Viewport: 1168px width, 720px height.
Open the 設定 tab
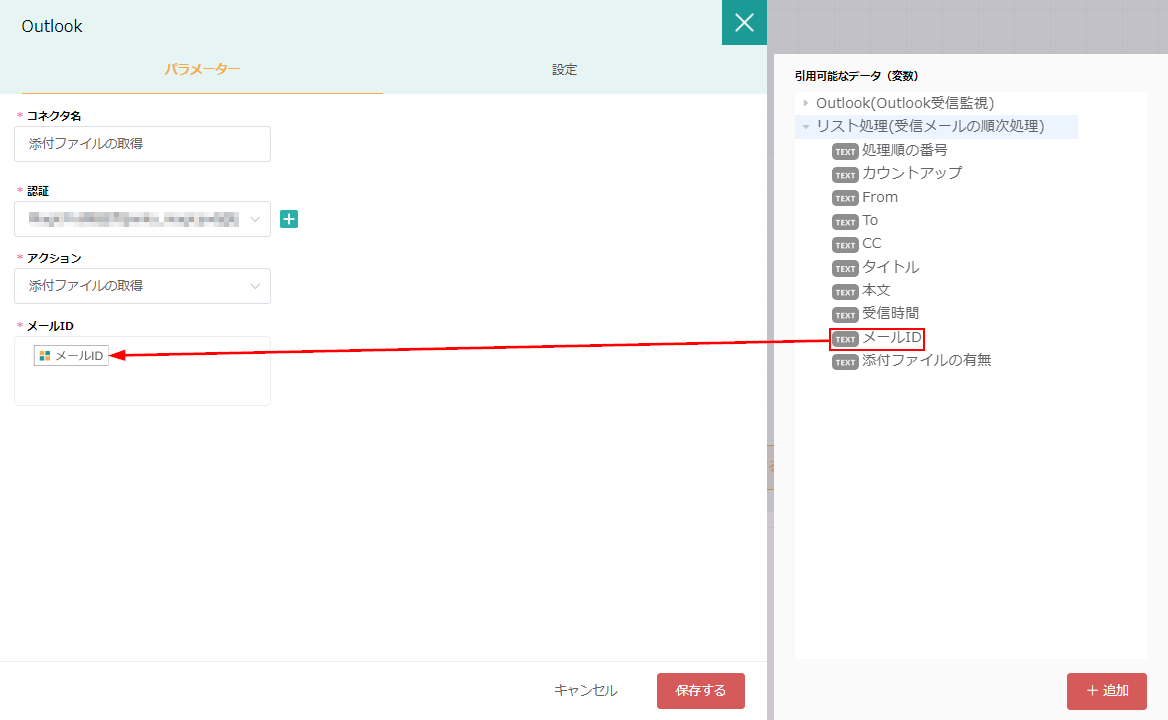click(x=564, y=69)
